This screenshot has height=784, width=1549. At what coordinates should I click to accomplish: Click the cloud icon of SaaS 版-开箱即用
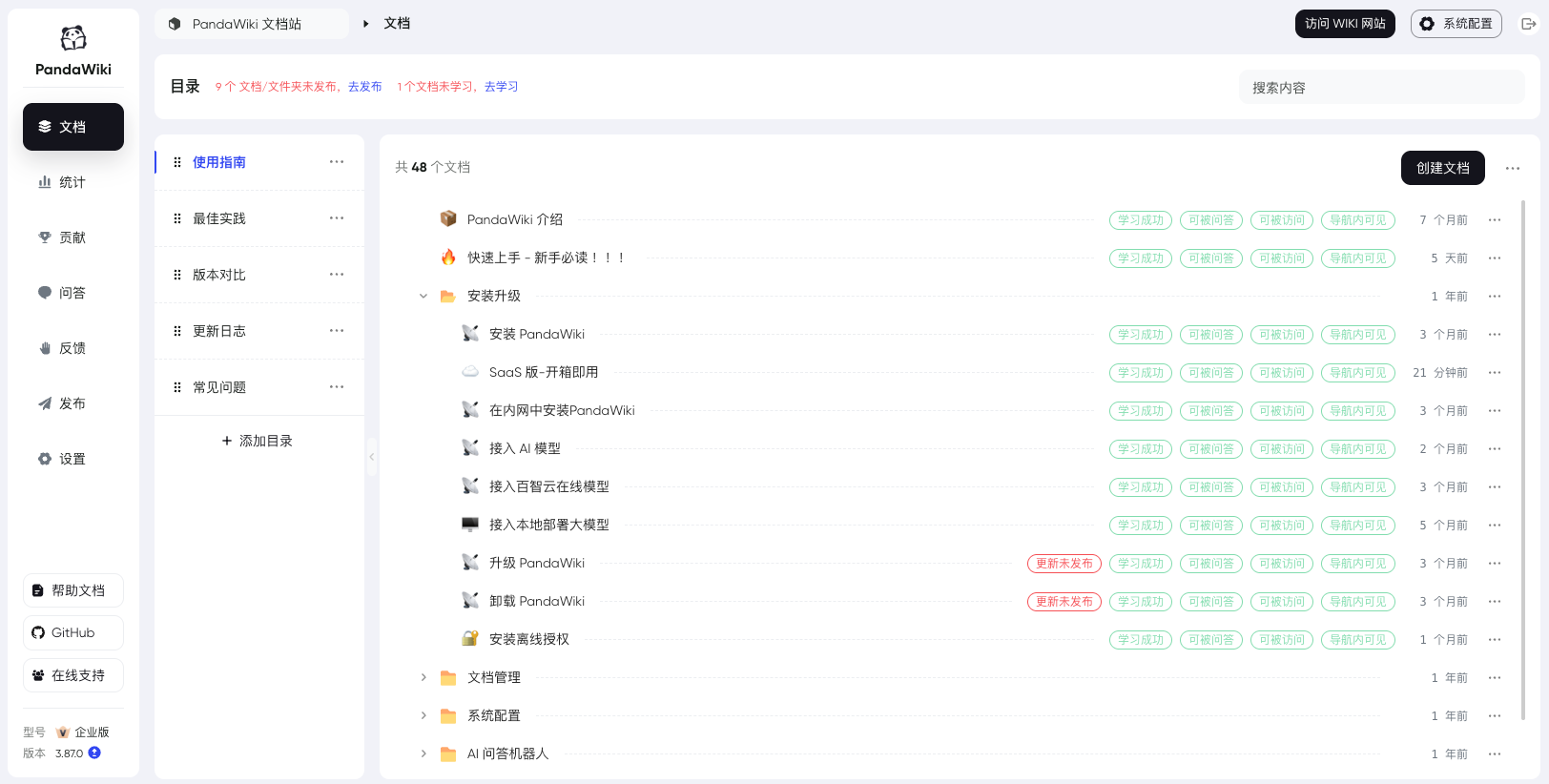click(470, 371)
